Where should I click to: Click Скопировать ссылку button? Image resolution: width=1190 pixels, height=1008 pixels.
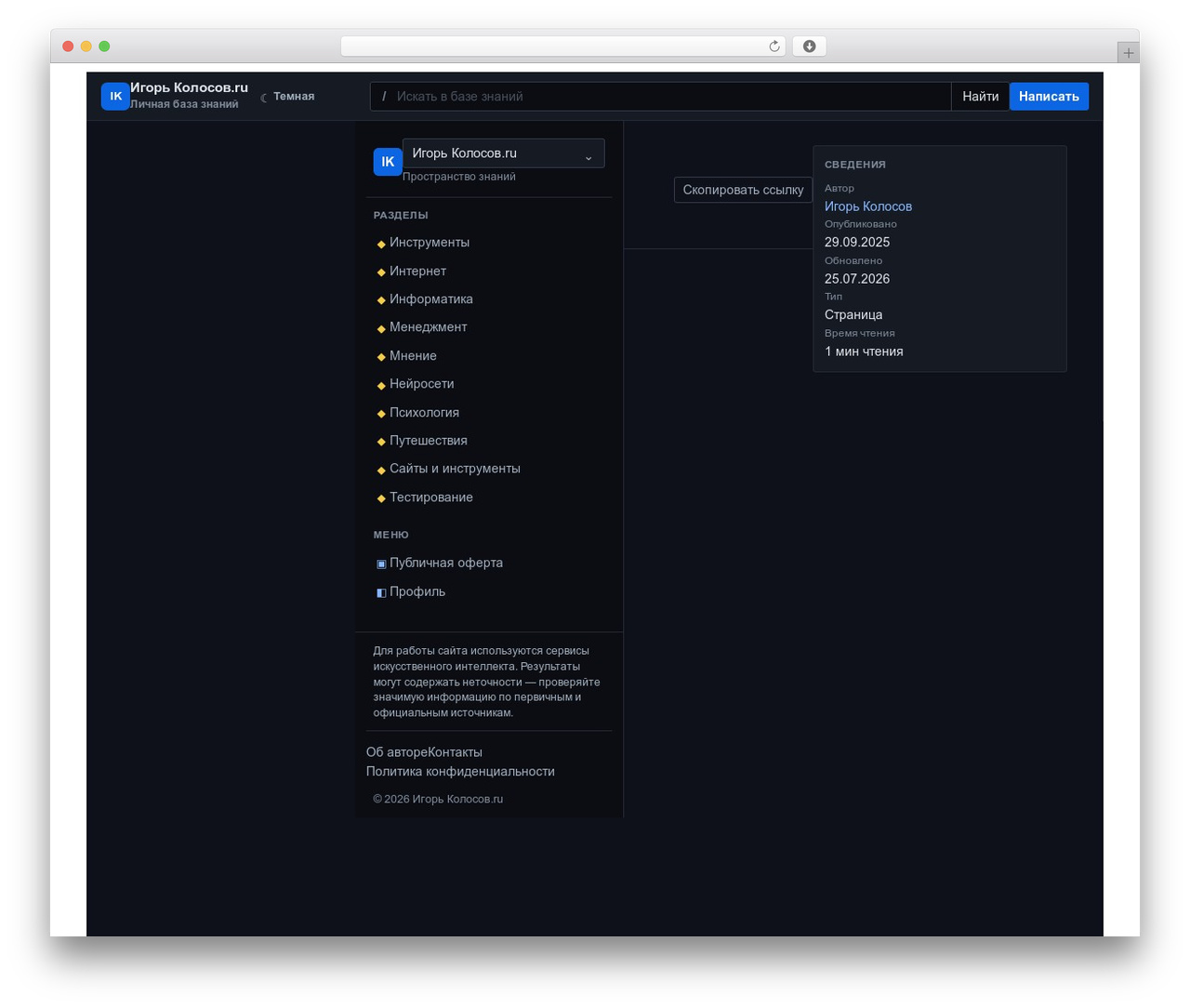point(743,190)
